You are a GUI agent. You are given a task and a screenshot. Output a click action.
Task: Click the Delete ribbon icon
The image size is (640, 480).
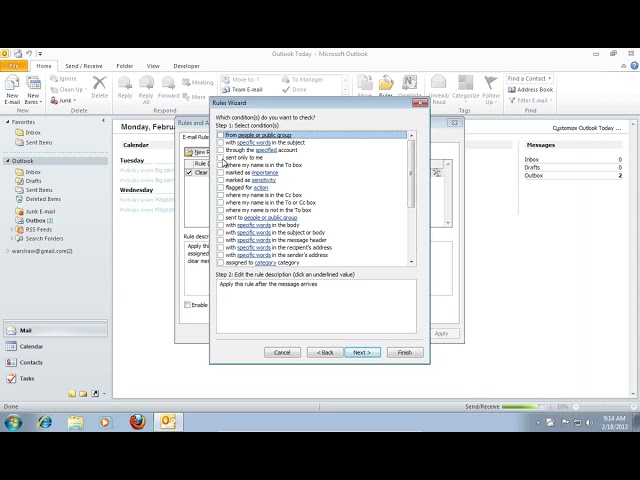[99, 87]
